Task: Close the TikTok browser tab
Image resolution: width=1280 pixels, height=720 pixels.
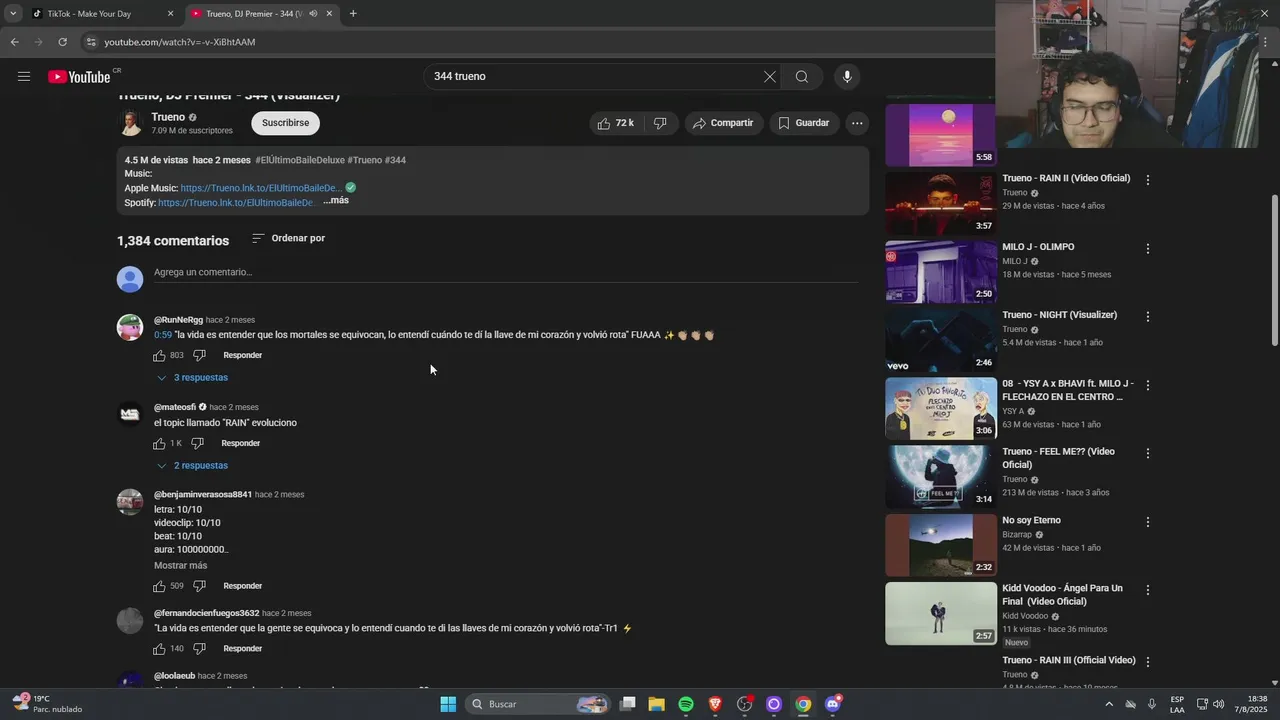Action: click(170, 14)
